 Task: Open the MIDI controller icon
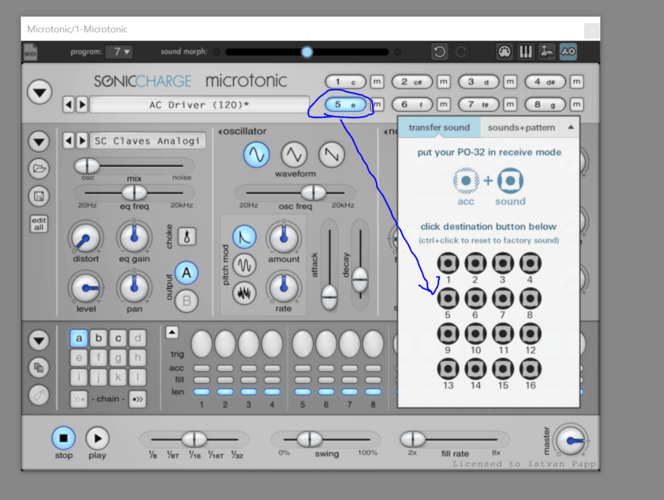(x=504, y=52)
